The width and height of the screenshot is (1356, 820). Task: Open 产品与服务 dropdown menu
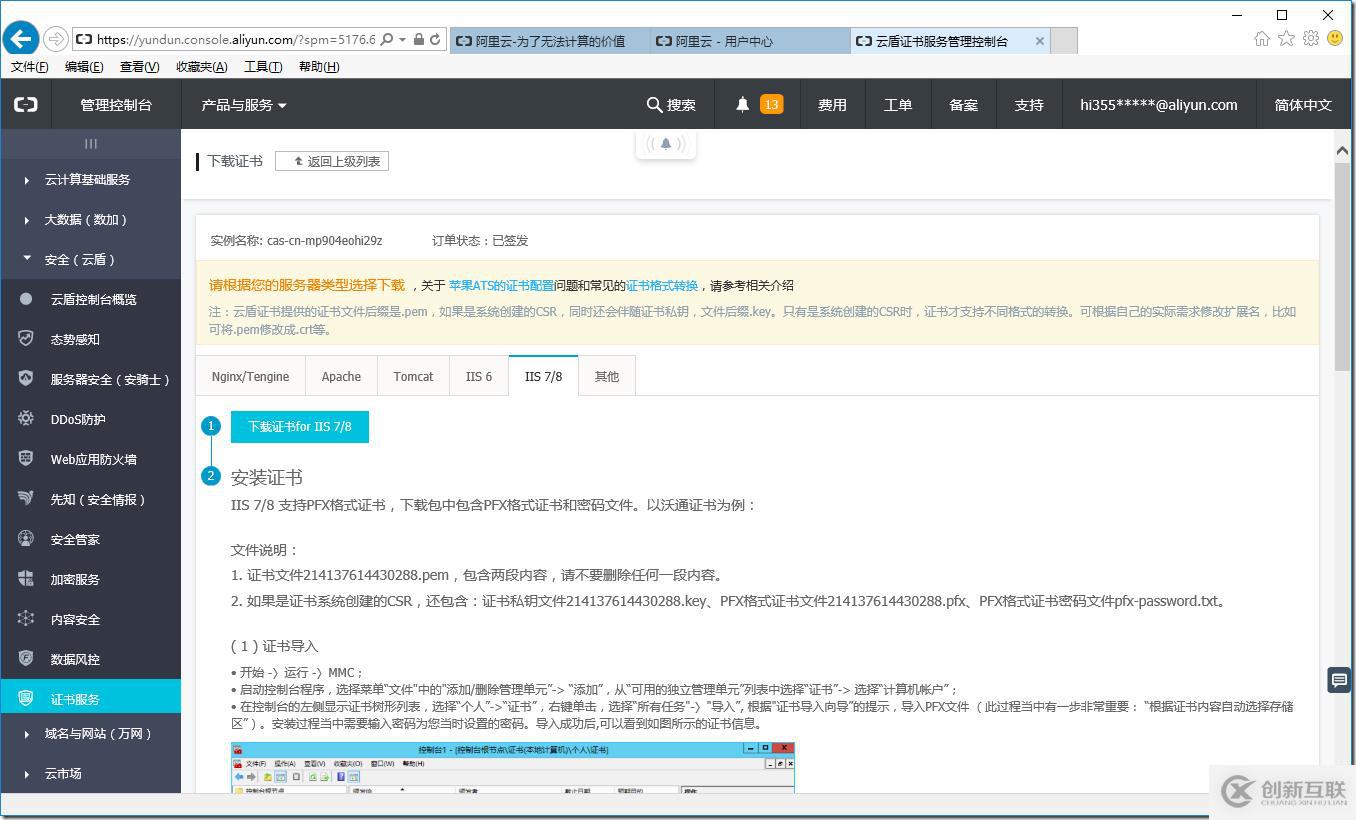pyautogui.click(x=244, y=104)
